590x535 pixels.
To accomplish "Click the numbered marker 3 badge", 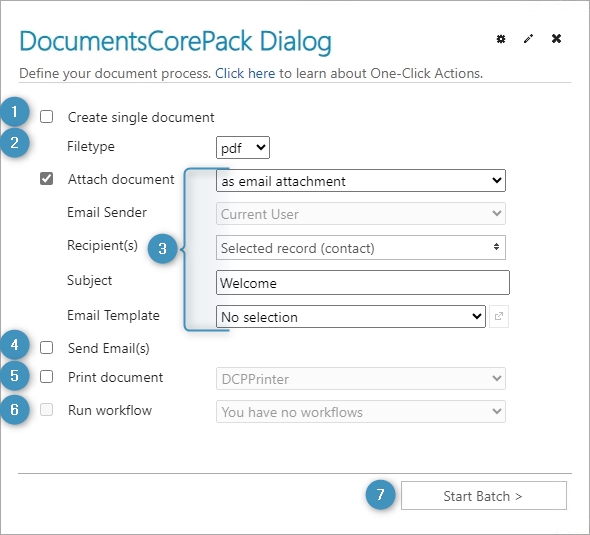I will pos(163,249).
